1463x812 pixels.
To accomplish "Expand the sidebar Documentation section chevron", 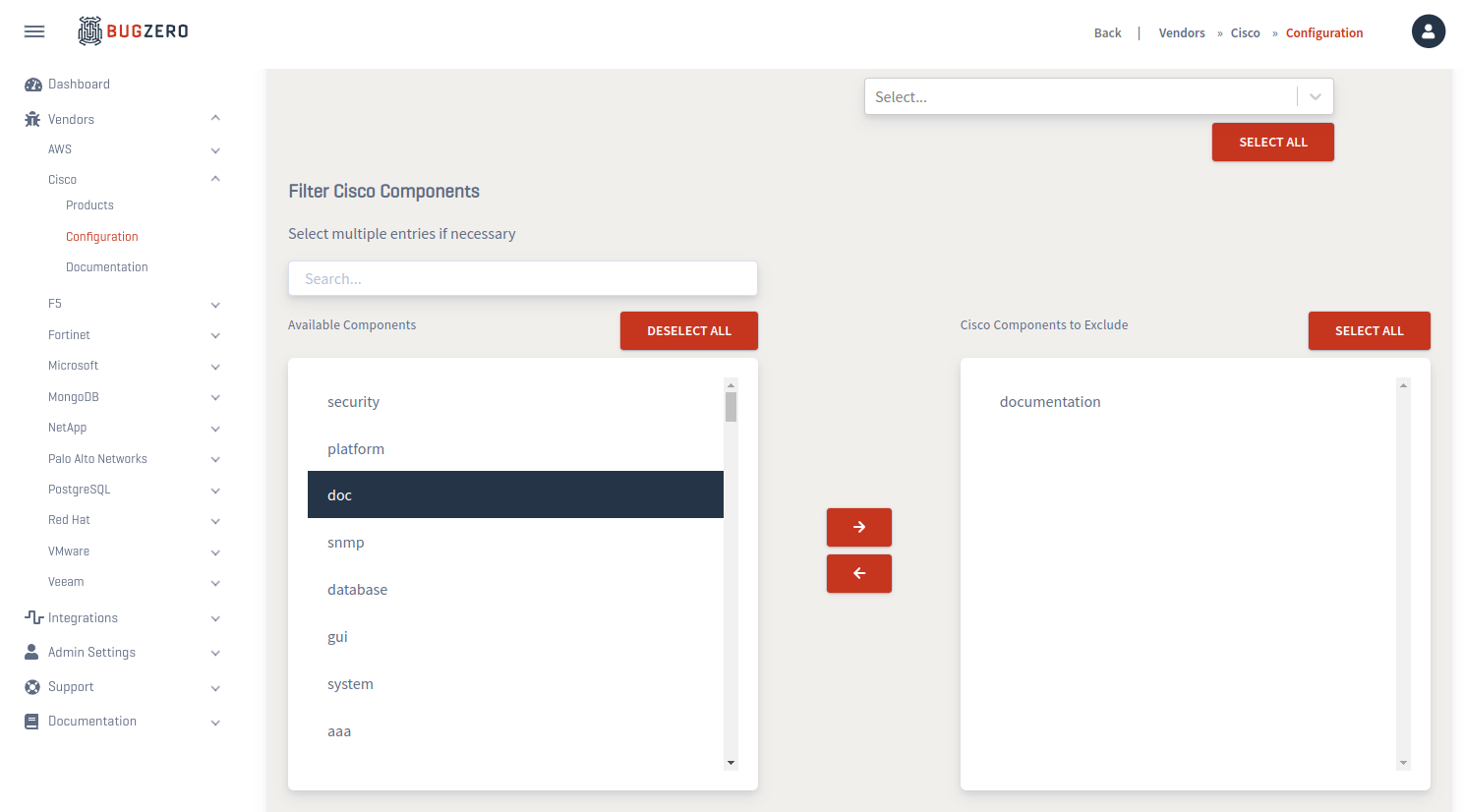I will [x=215, y=723].
